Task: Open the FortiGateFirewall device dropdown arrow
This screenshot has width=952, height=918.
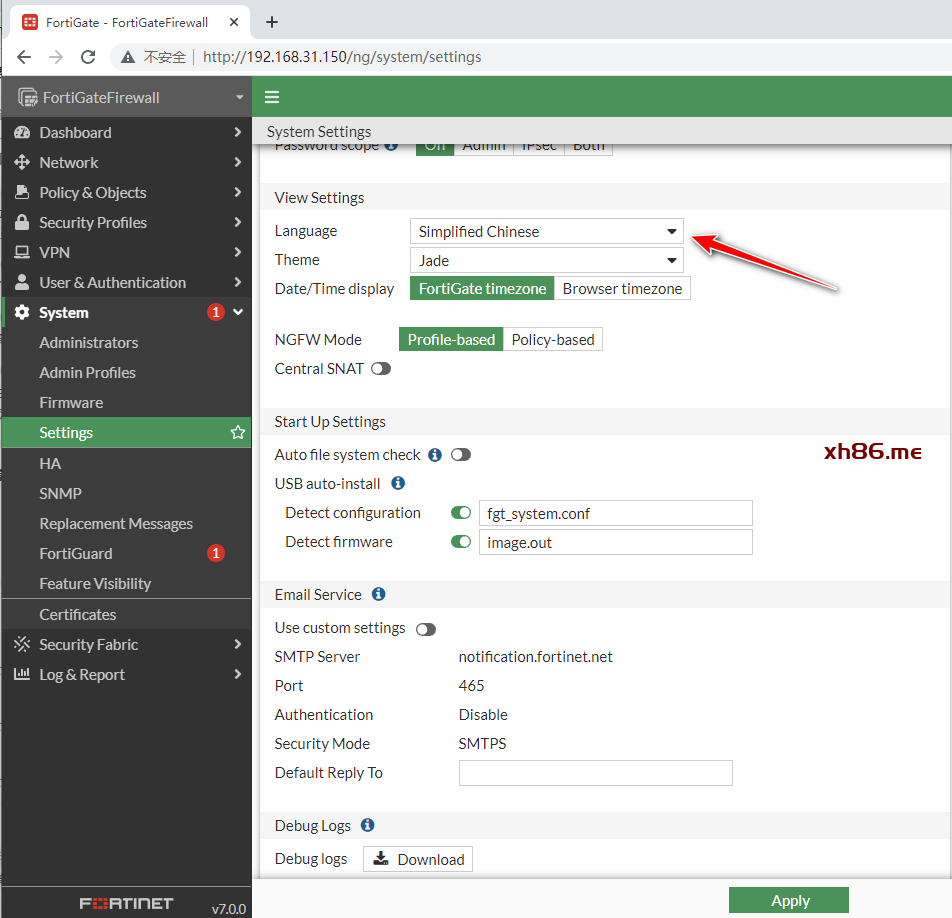Action: tap(239, 97)
